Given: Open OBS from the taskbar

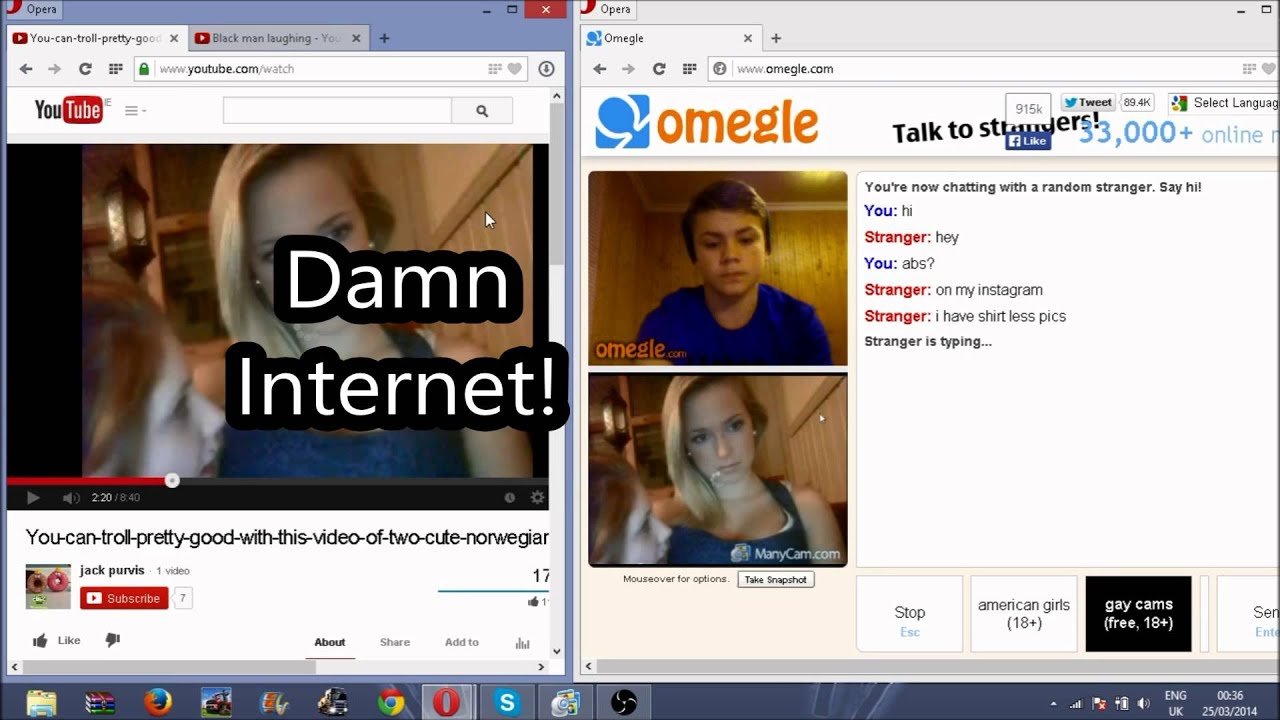Looking at the screenshot, I should (x=624, y=703).
